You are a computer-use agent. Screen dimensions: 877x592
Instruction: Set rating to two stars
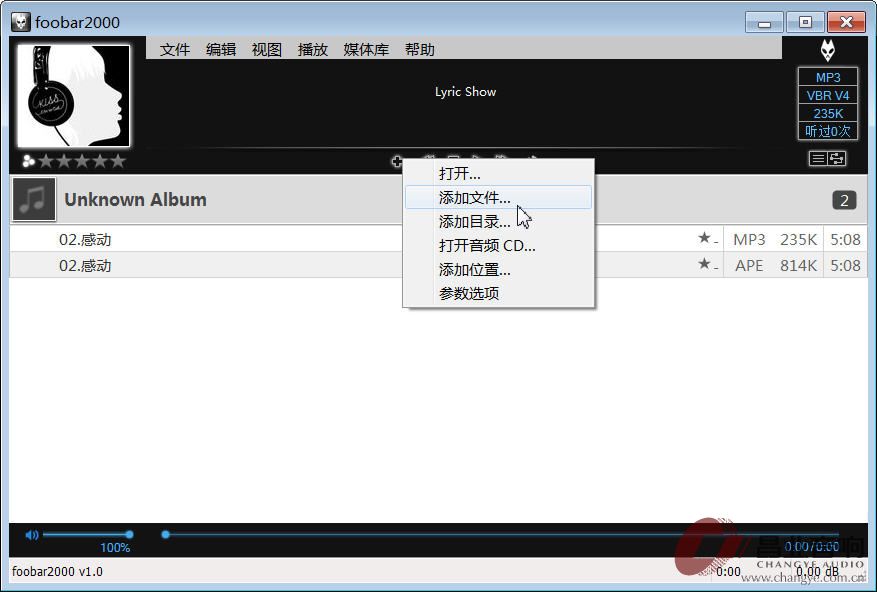[x=64, y=162]
